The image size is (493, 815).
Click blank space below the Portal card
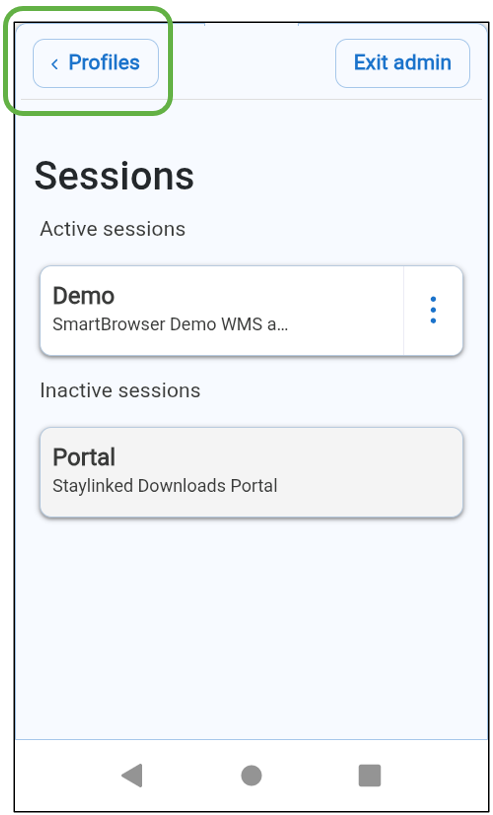point(251,624)
